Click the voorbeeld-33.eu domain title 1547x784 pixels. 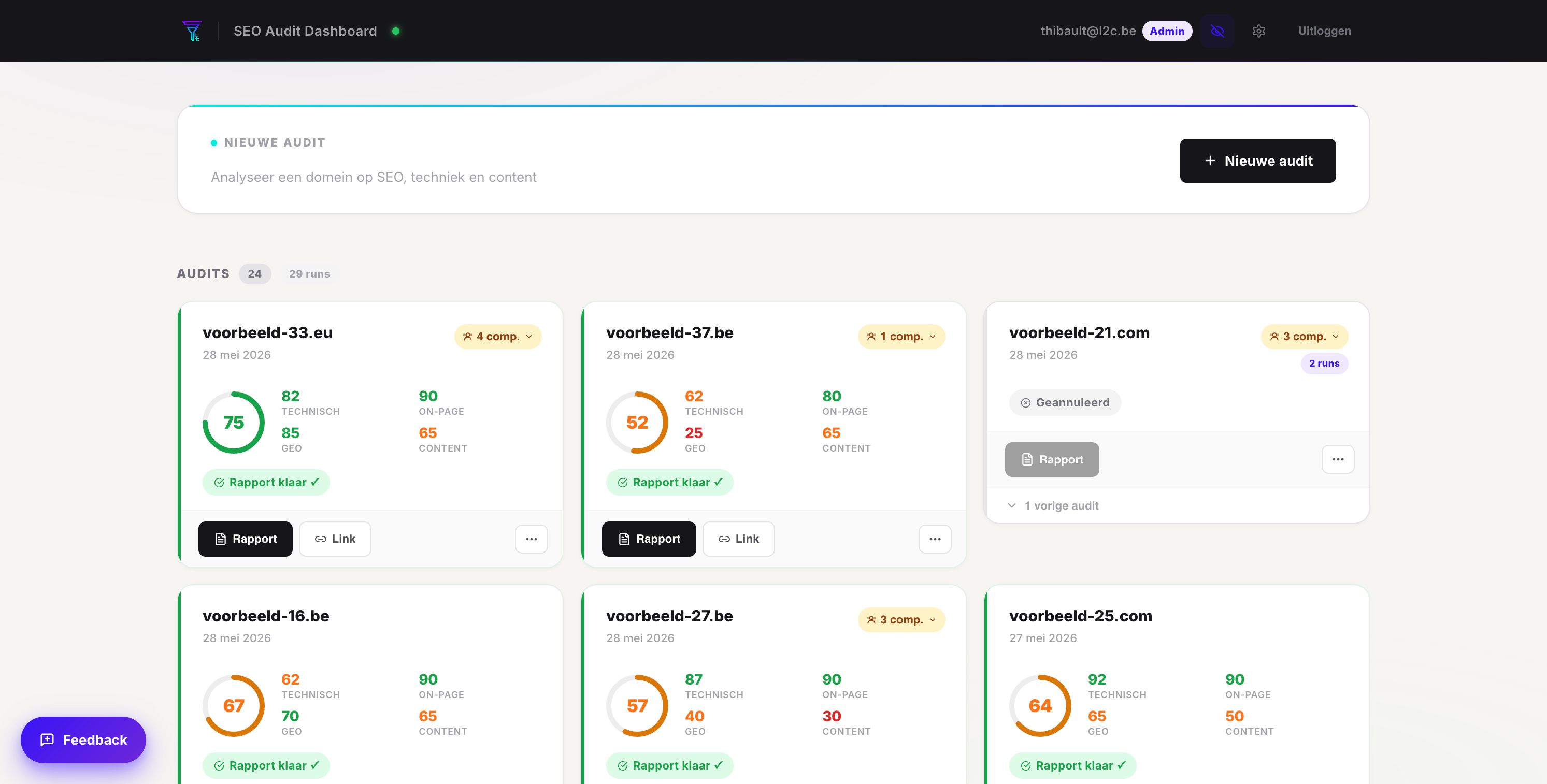click(267, 332)
